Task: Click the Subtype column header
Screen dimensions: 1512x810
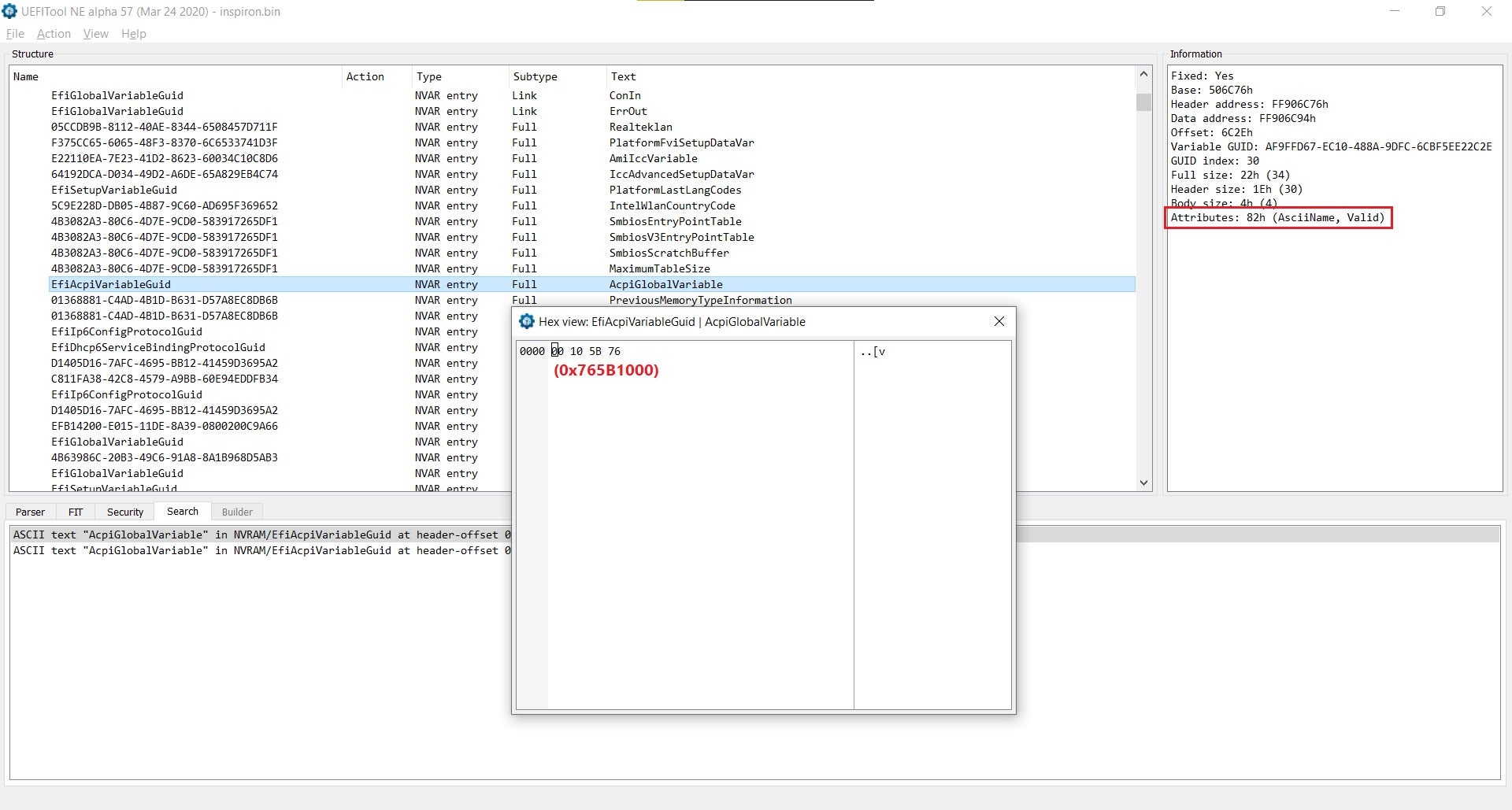Action: (x=535, y=76)
